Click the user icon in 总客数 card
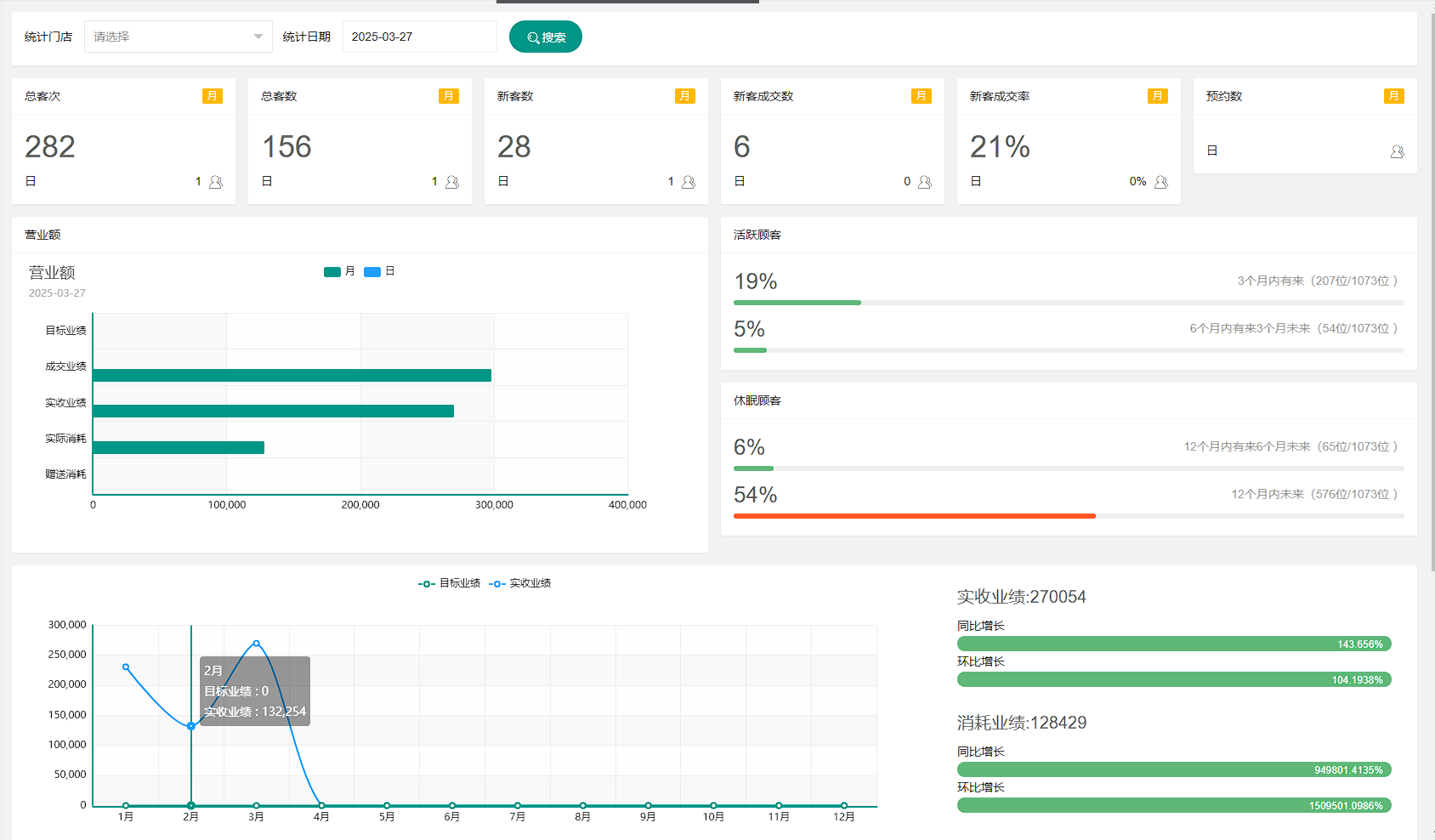Image resolution: width=1435 pixels, height=840 pixels. click(x=452, y=182)
